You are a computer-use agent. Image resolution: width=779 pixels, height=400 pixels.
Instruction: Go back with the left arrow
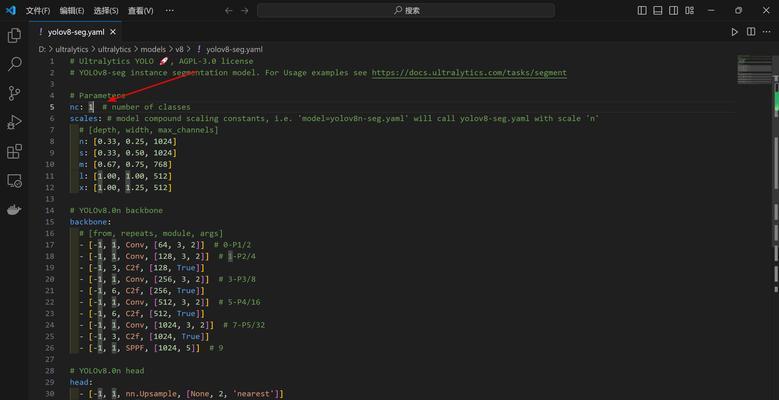coord(229,10)
